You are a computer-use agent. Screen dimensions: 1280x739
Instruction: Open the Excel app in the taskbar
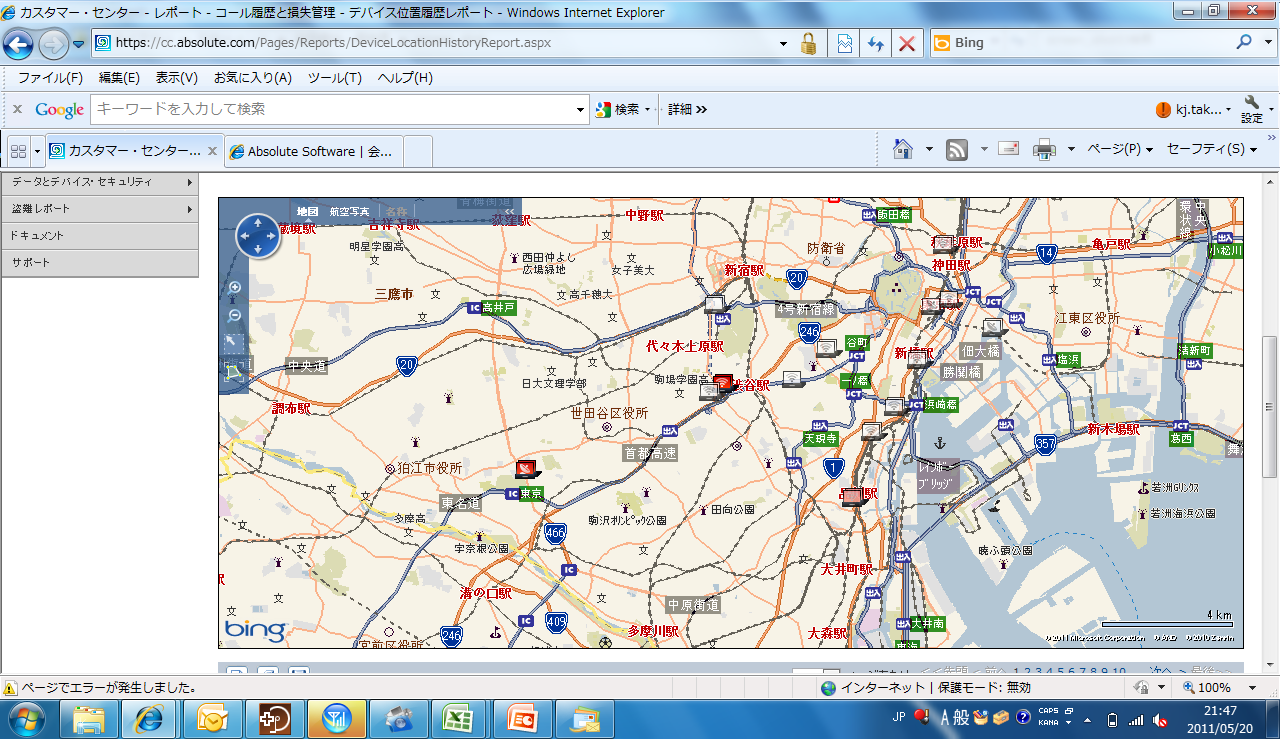(x=460, y=718)
